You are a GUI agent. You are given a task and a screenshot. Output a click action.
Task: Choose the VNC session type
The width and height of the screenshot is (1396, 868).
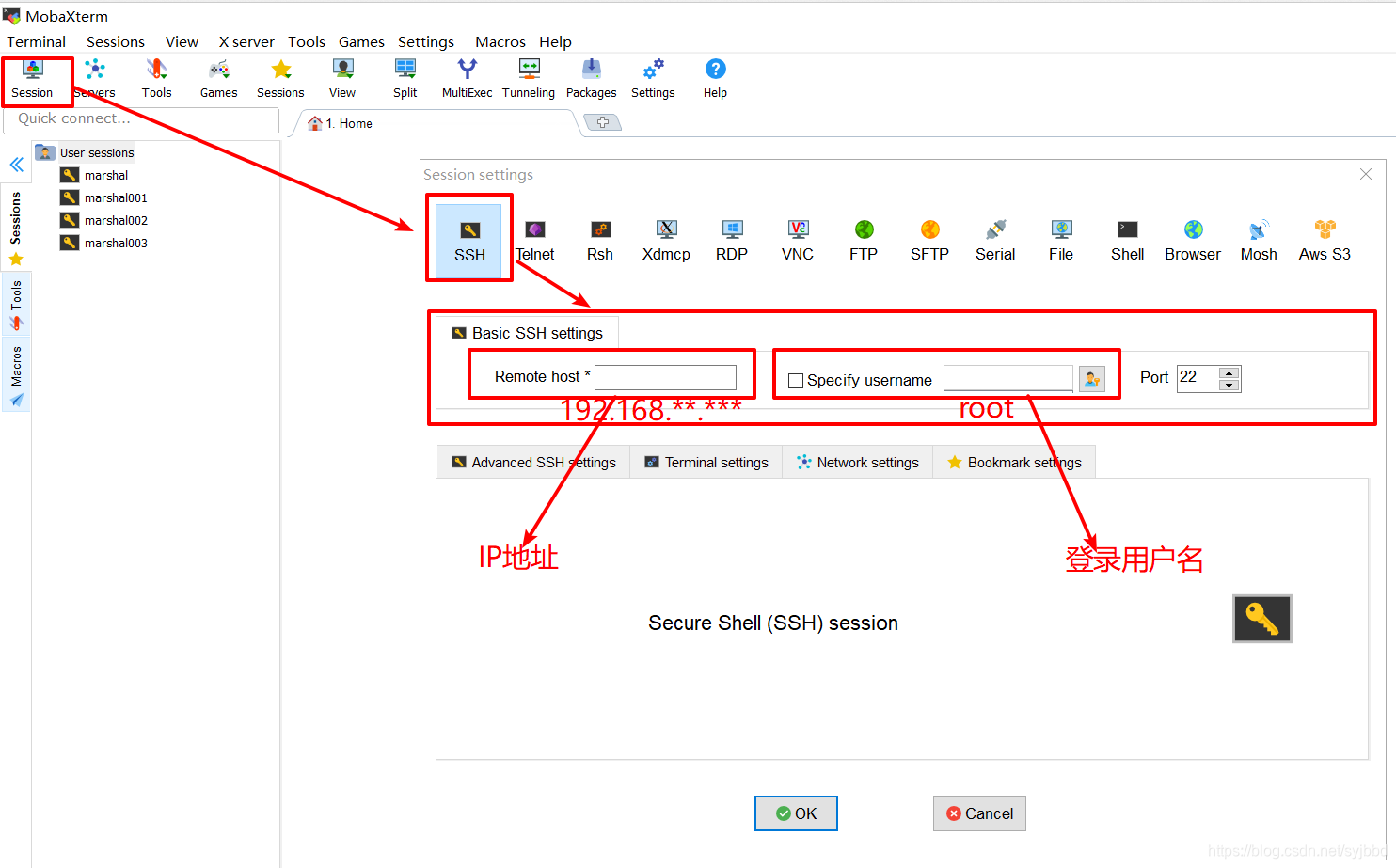click(798, 242)
